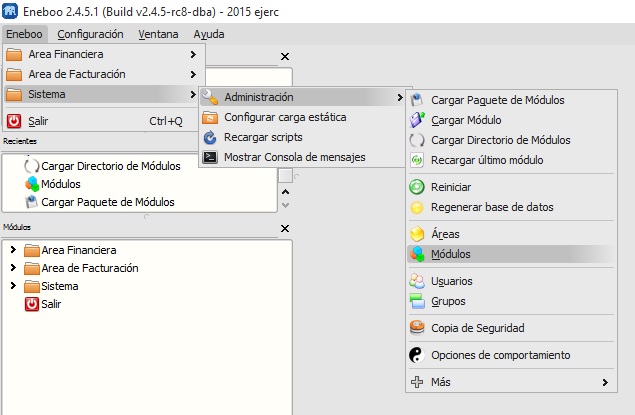Expand Sistema node in the Módulos tree
The height and width of the screenshot is (415, 635).
(x=13, y=285)
